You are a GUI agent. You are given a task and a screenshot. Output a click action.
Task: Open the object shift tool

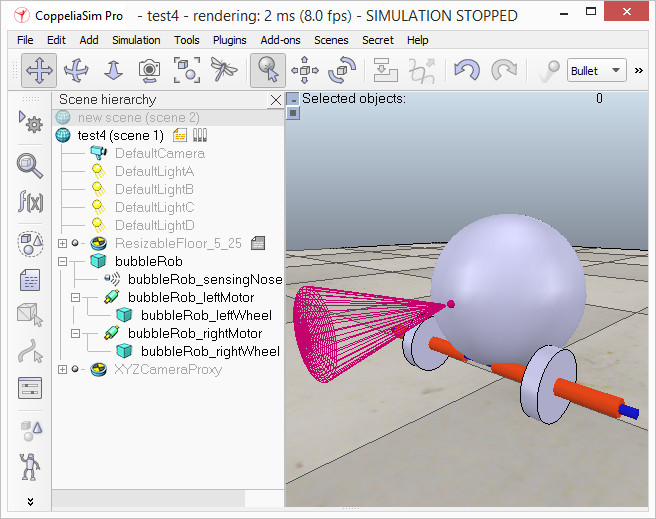click(305, 70)
